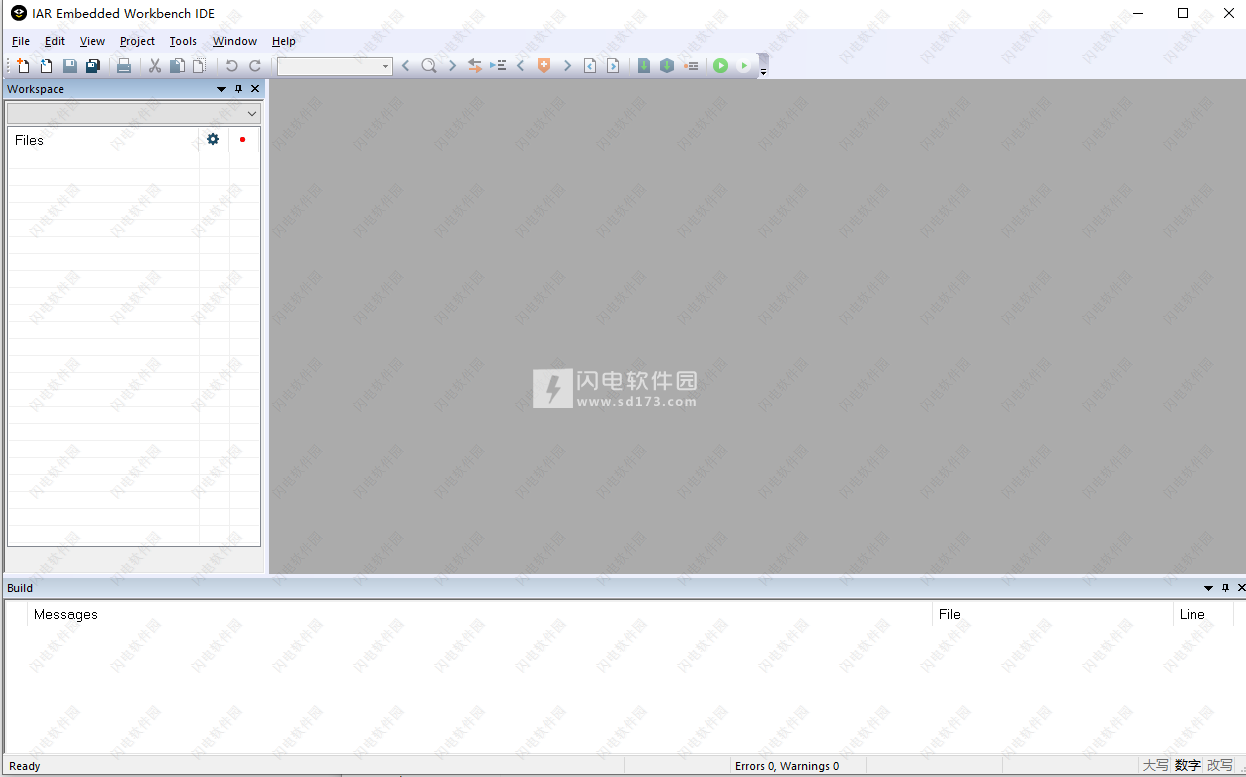The width and height of the screenshot is (1246, 777).
Task: Open Replace with the orange arrows icon
Action: [x=475, y=66]
